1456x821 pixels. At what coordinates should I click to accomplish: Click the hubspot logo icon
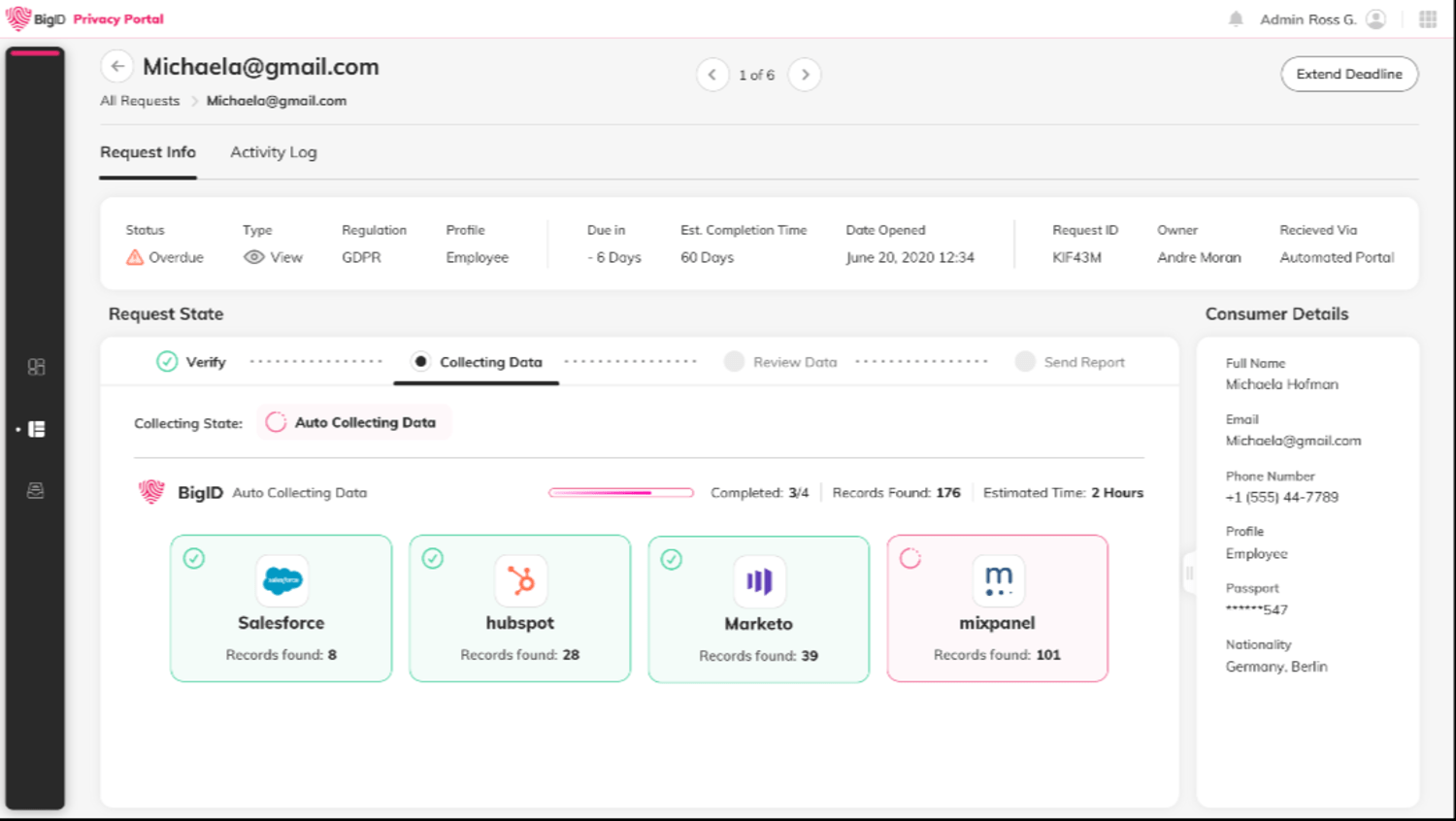521,580
